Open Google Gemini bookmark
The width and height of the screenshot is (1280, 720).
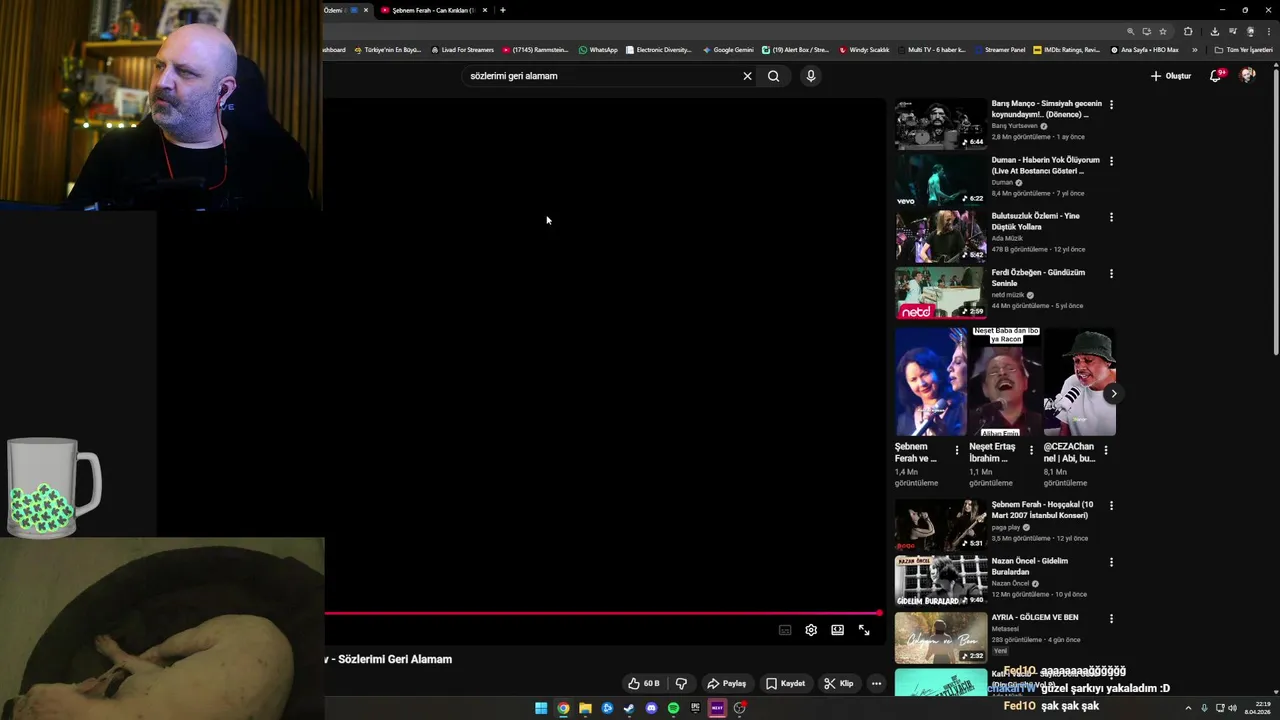pos(728,49)
